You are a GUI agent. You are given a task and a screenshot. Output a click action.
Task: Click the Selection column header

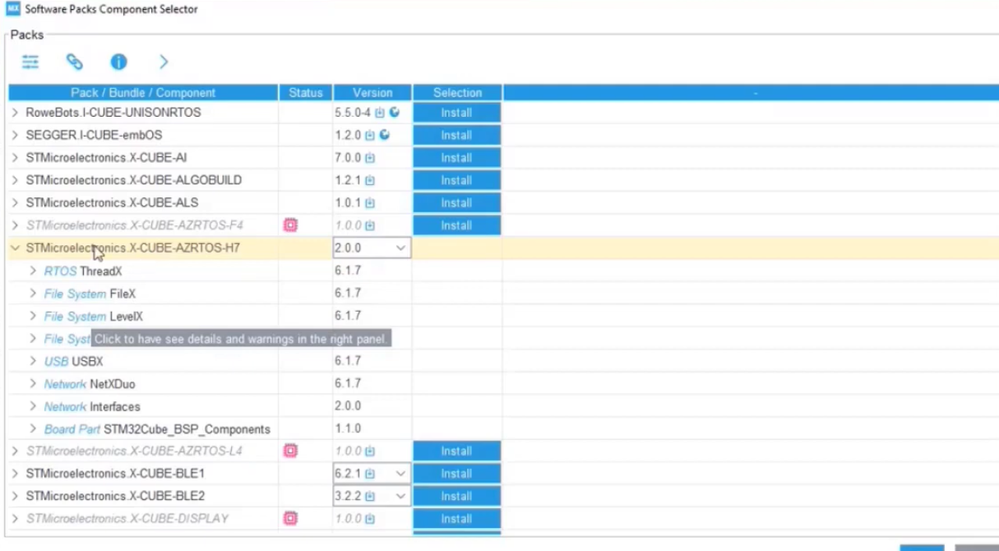coord(457,93)
